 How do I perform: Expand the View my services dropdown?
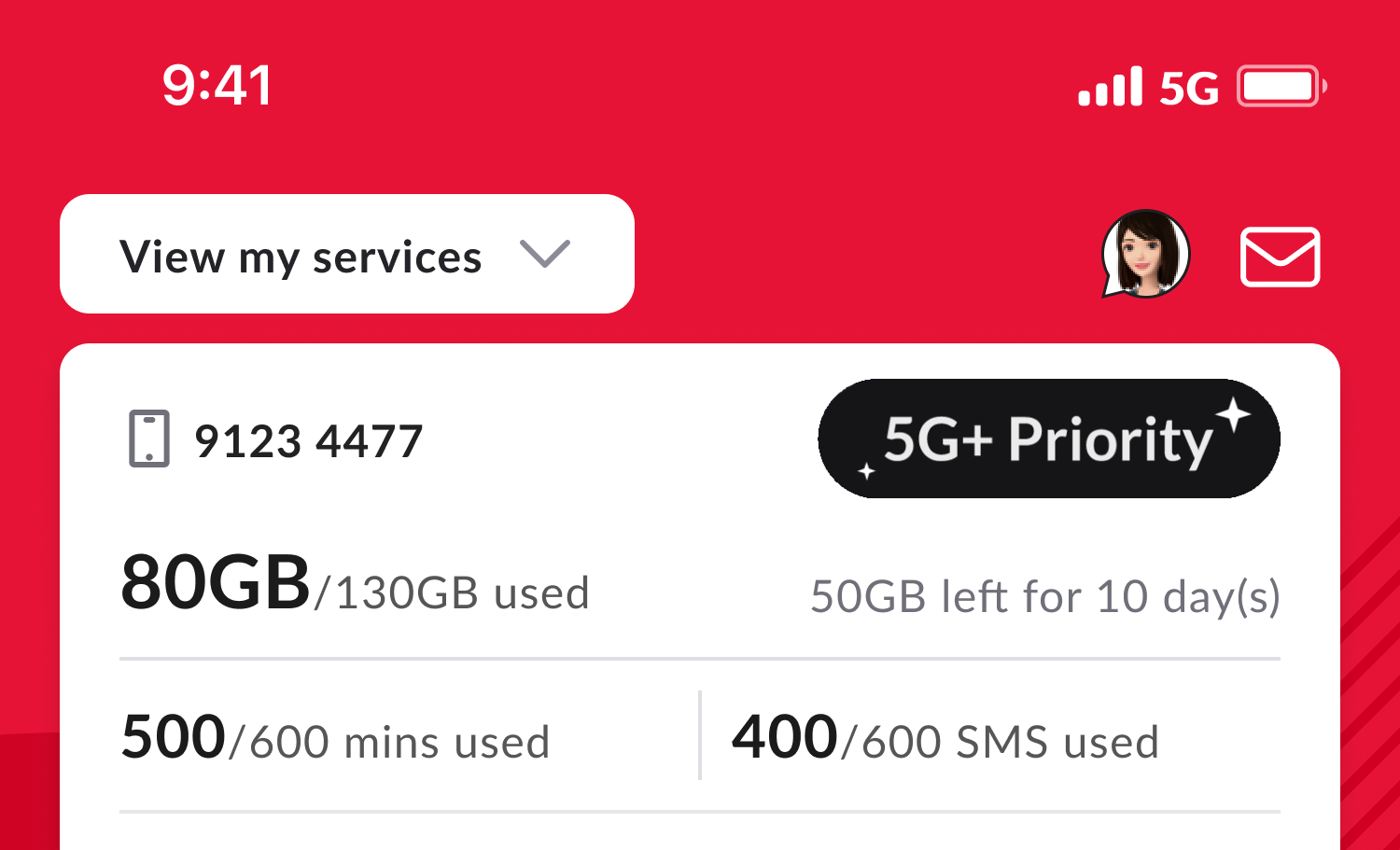347,254
